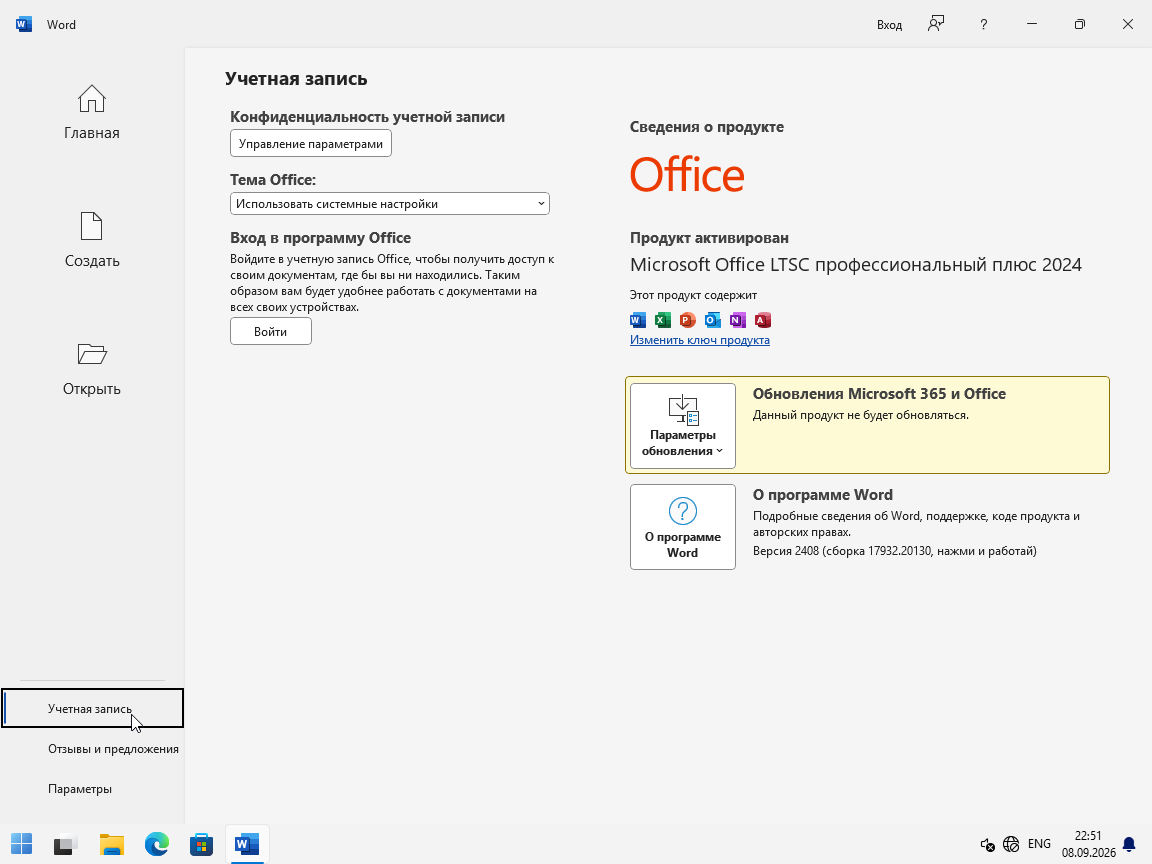Open the Создать new document page
The image size is (1152, 864).
pyautogui.click(x=92, y=240)
